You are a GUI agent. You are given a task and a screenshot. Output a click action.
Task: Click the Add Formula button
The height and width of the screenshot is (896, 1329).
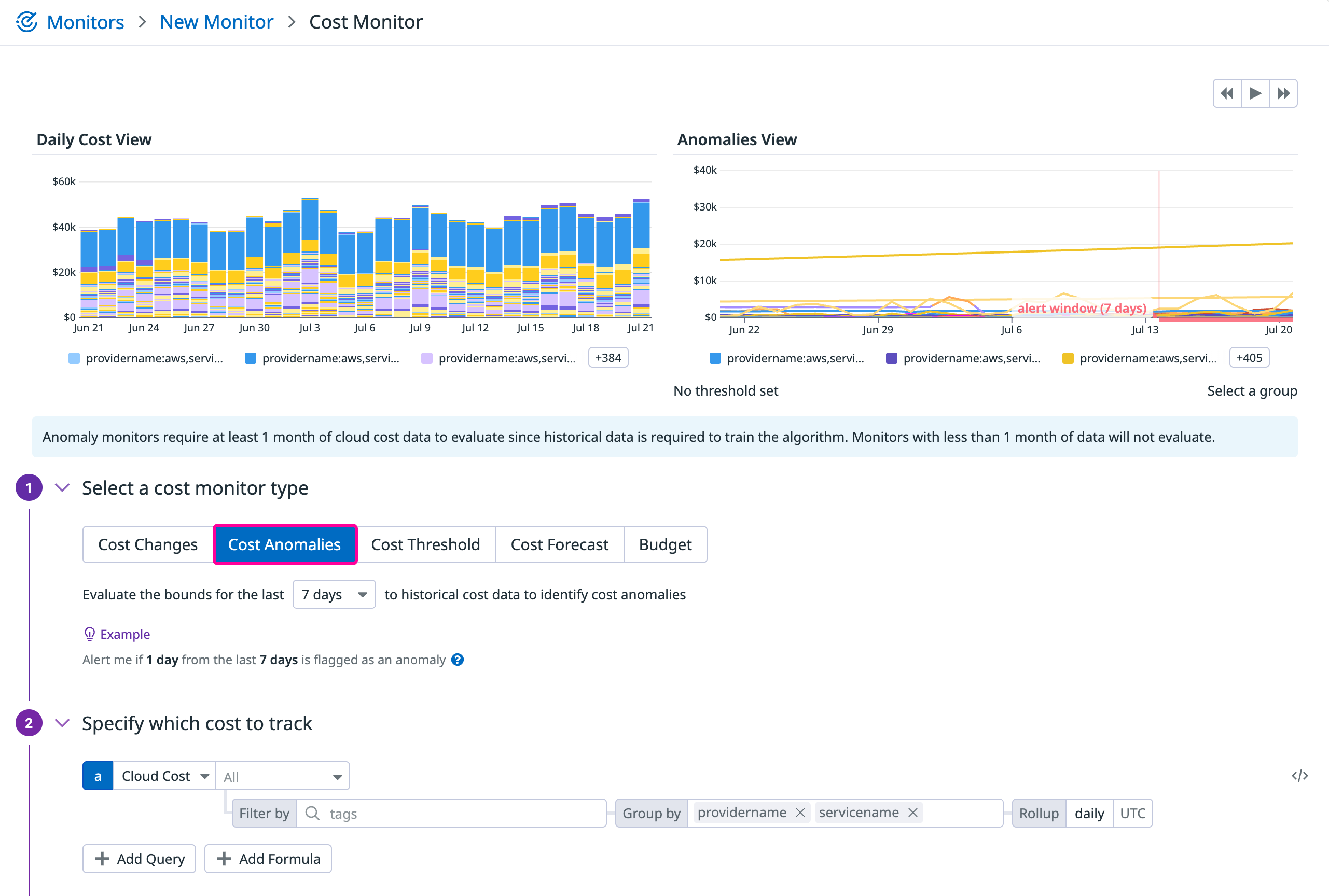point(268,859)
